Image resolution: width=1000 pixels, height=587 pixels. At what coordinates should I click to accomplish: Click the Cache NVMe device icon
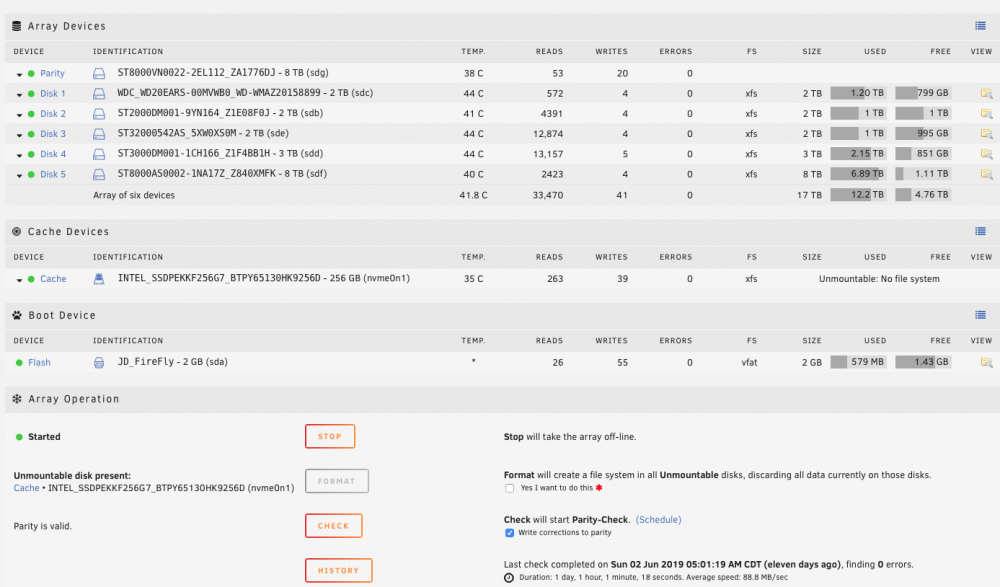point(99,279)
